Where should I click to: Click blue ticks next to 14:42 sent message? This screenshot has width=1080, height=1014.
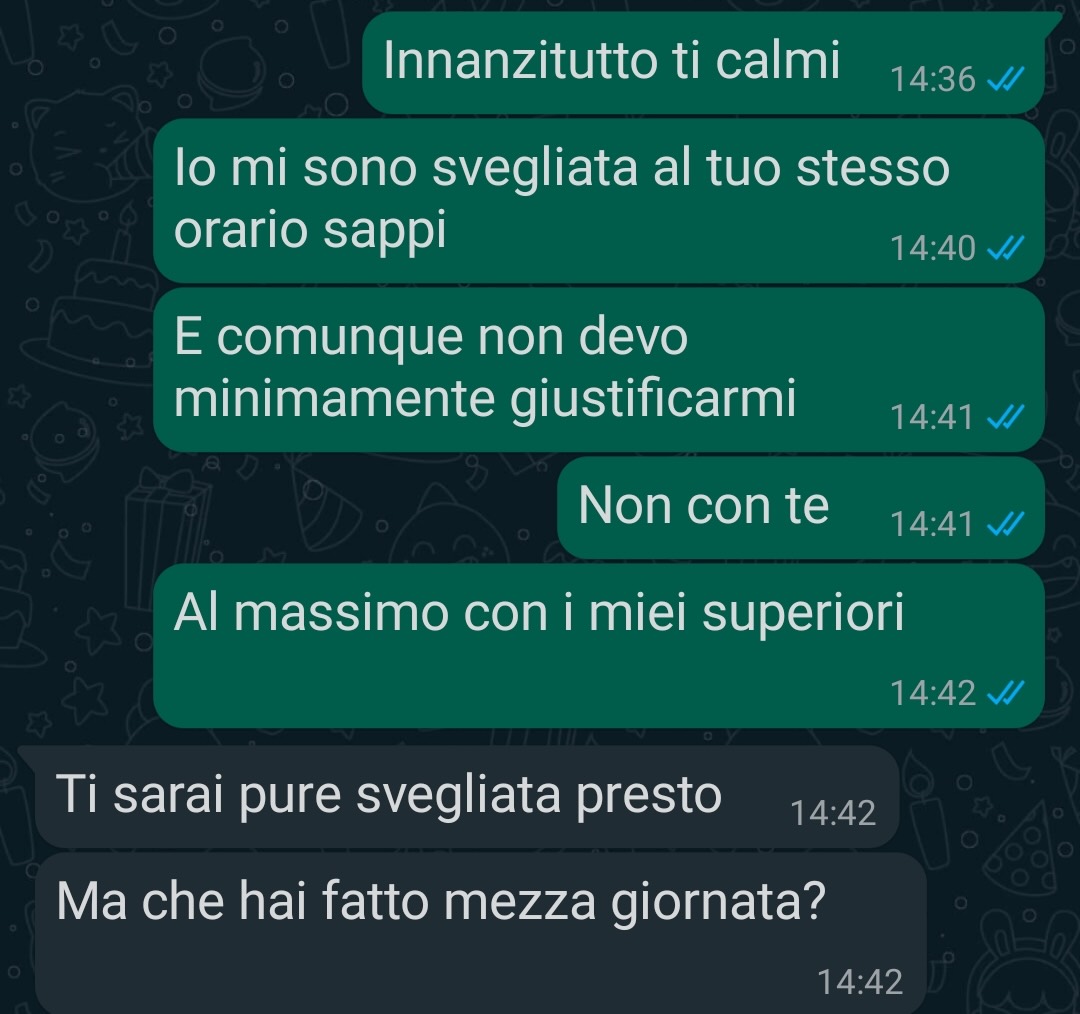(x=1006, y=692)
